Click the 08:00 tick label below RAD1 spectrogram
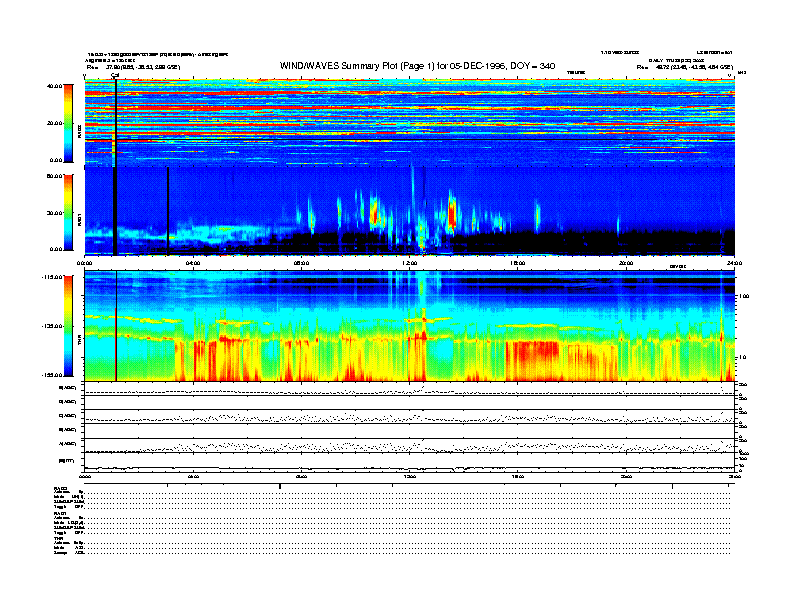This screenshot has height=612, width=792. [302, 263]
